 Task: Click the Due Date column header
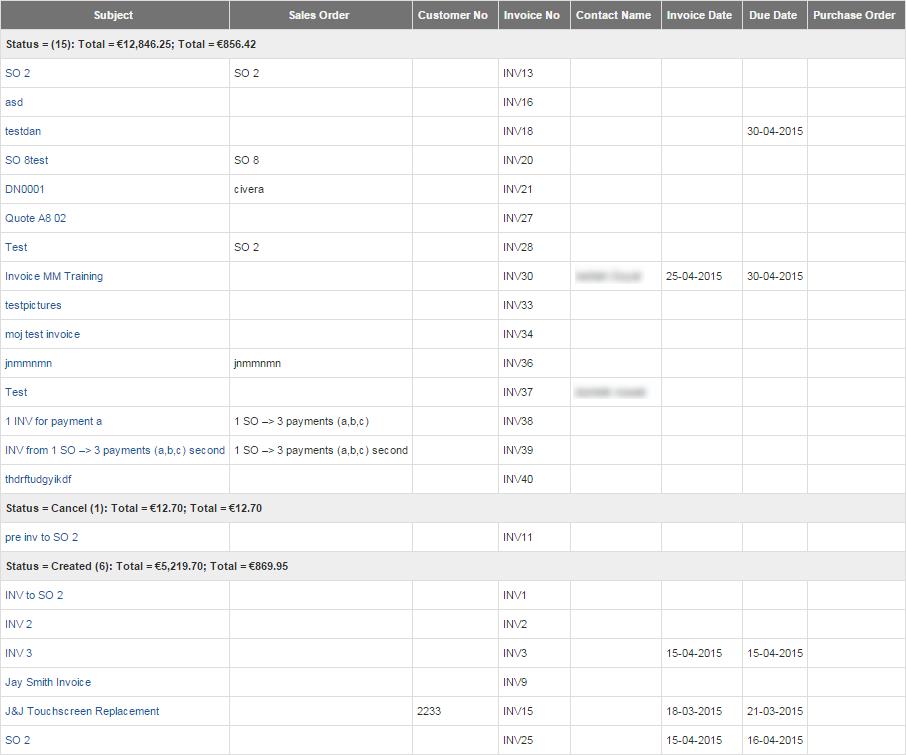click(773, 15)
